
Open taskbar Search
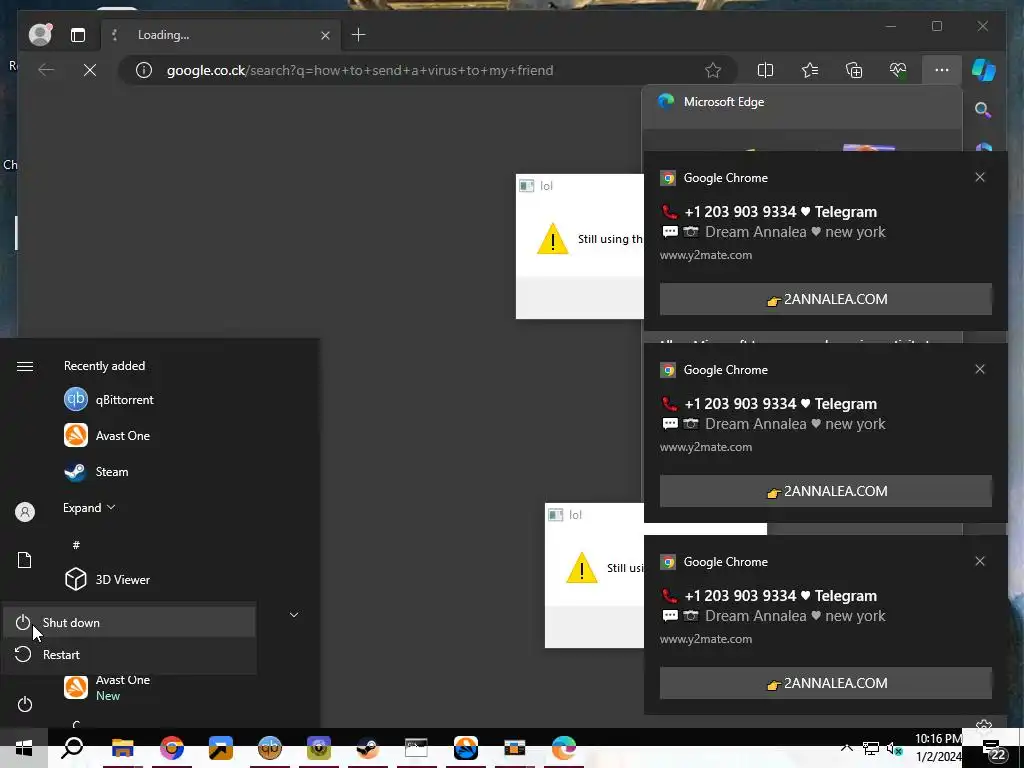tap(72, 748)
